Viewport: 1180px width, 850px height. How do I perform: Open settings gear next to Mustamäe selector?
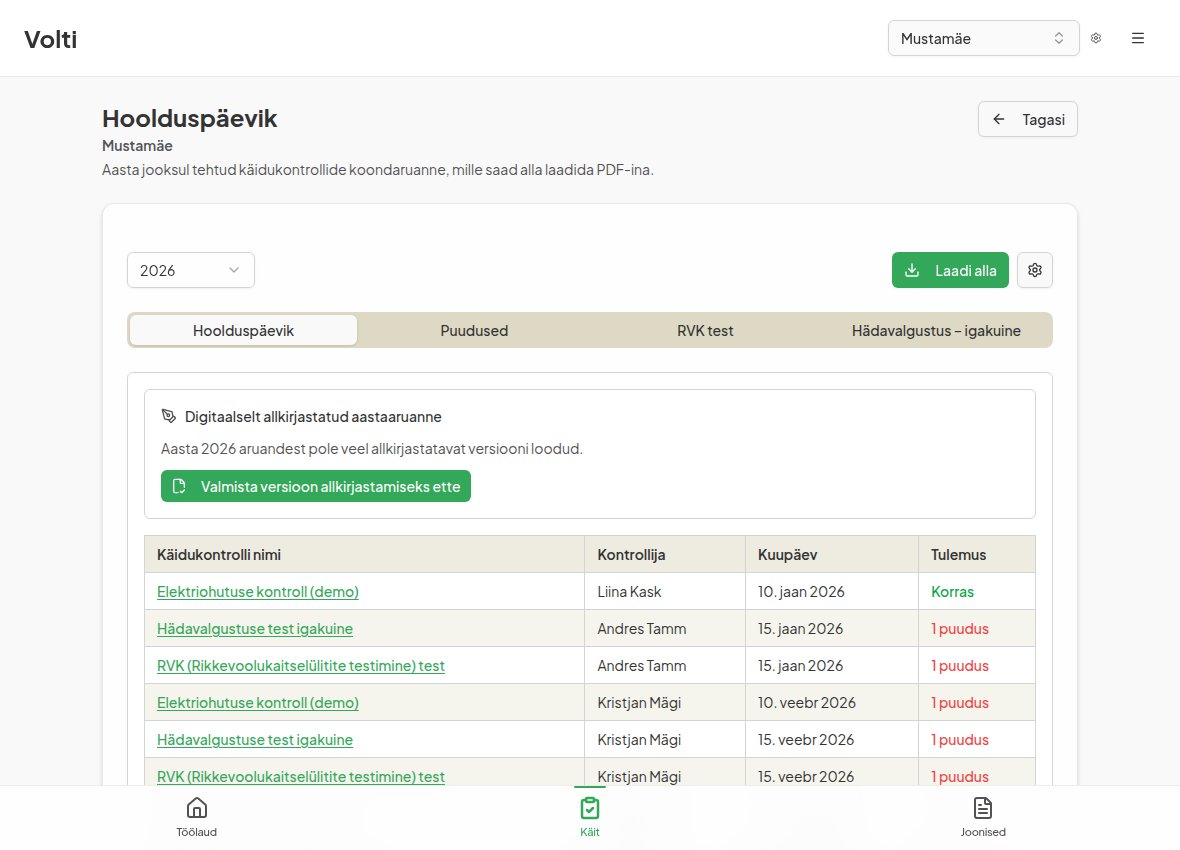(x=1096, y=38)
